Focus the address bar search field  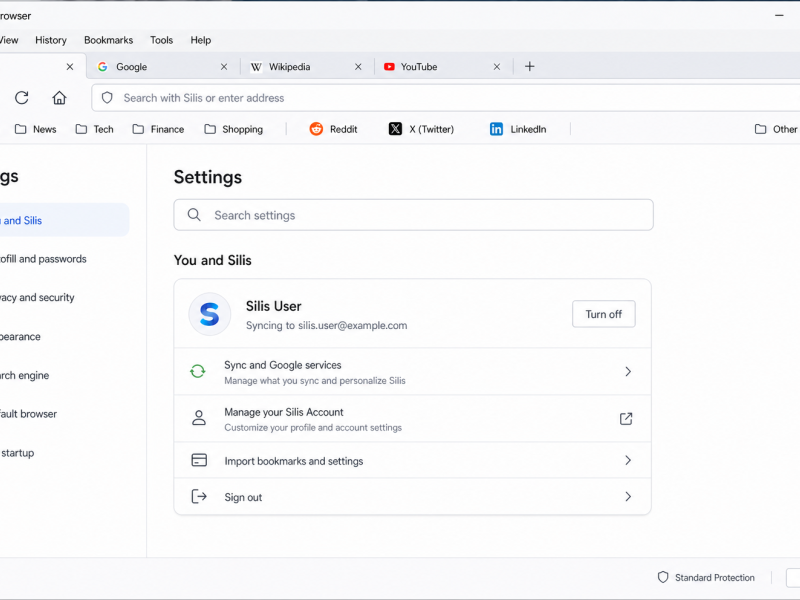click(x=445, y=97)
